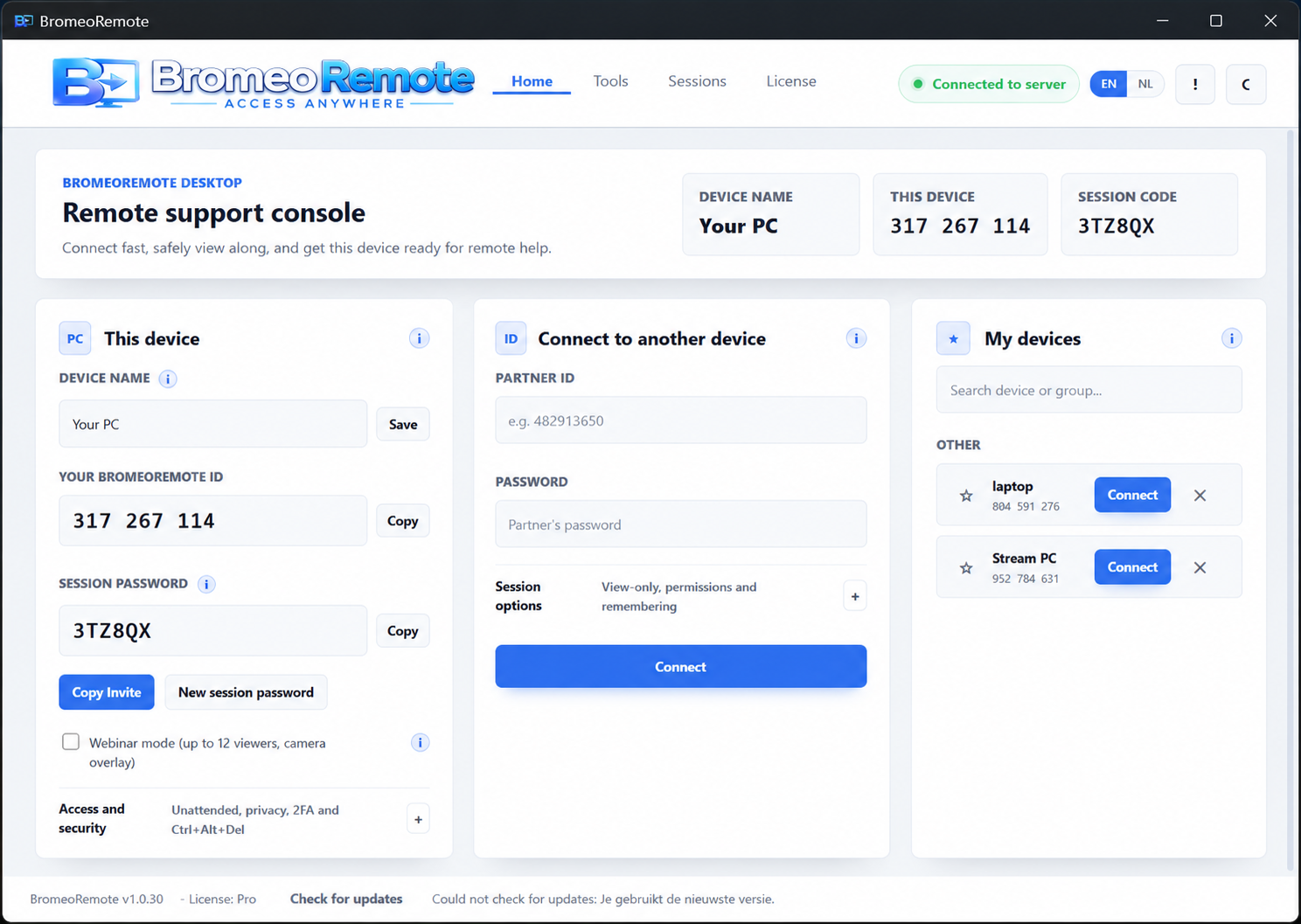Expand Session options section
This screenshot has width=1301, height=924.
click(x=855, y=596)
